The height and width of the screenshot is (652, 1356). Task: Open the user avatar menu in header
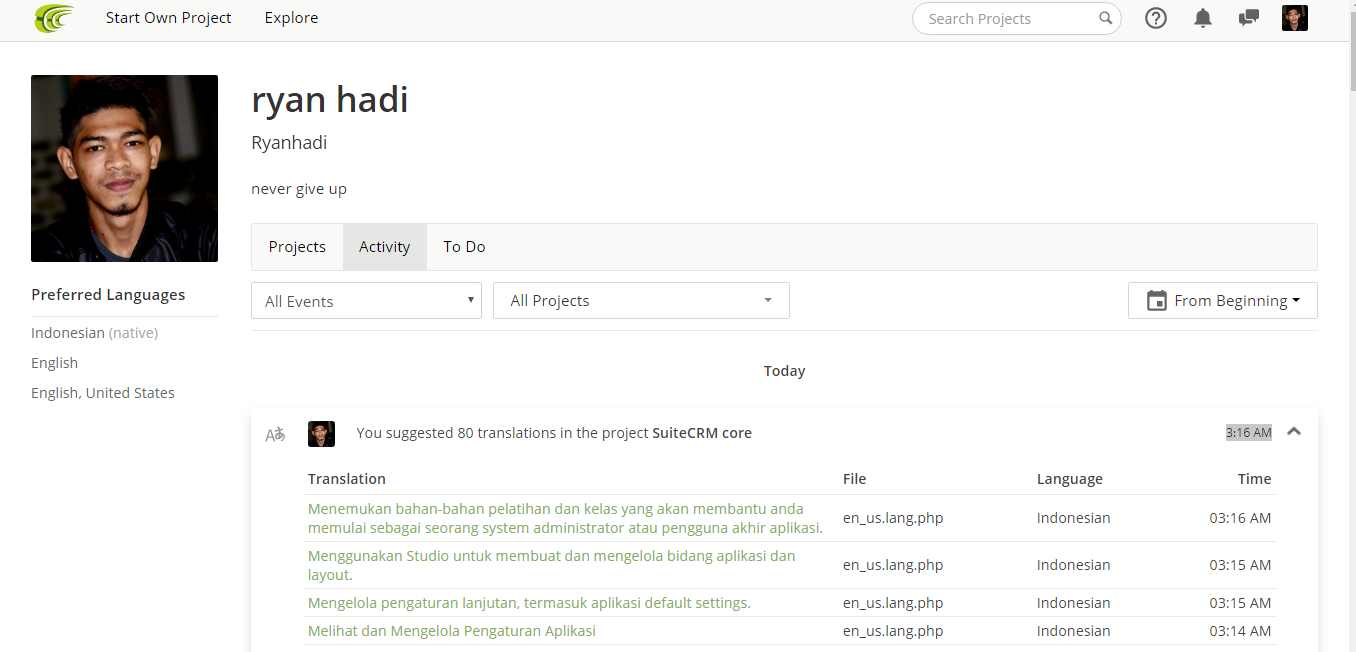coord(1295,18)
